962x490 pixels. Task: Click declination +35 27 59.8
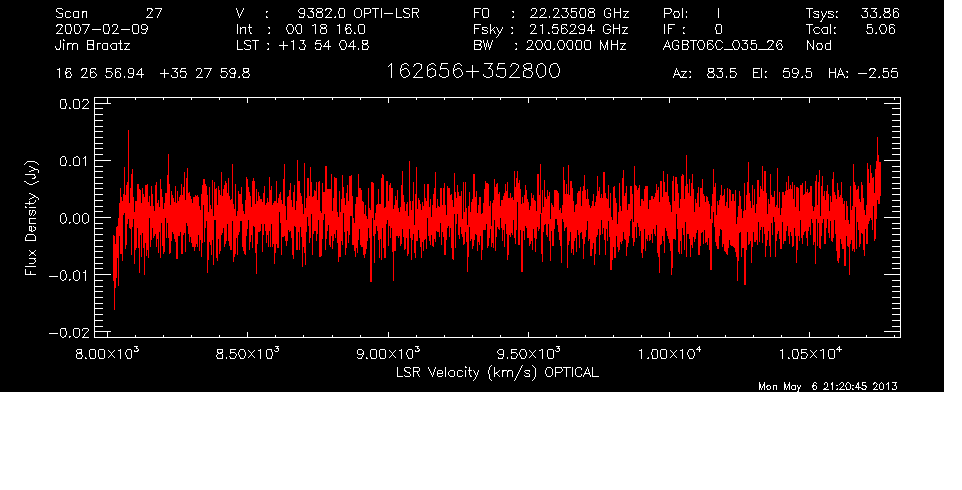204,74
